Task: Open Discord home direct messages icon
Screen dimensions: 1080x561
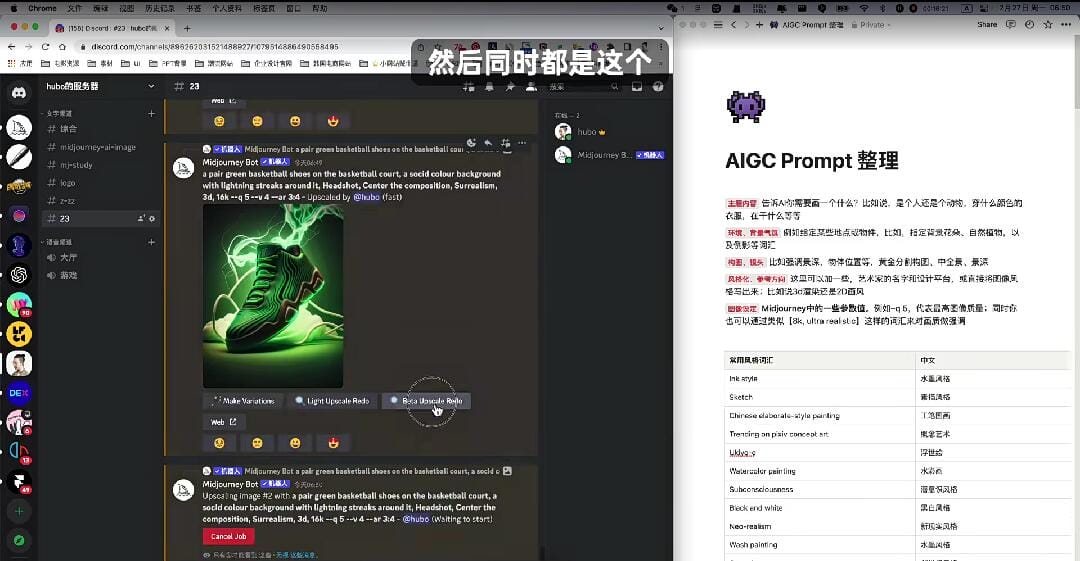Action: point(19,92)
